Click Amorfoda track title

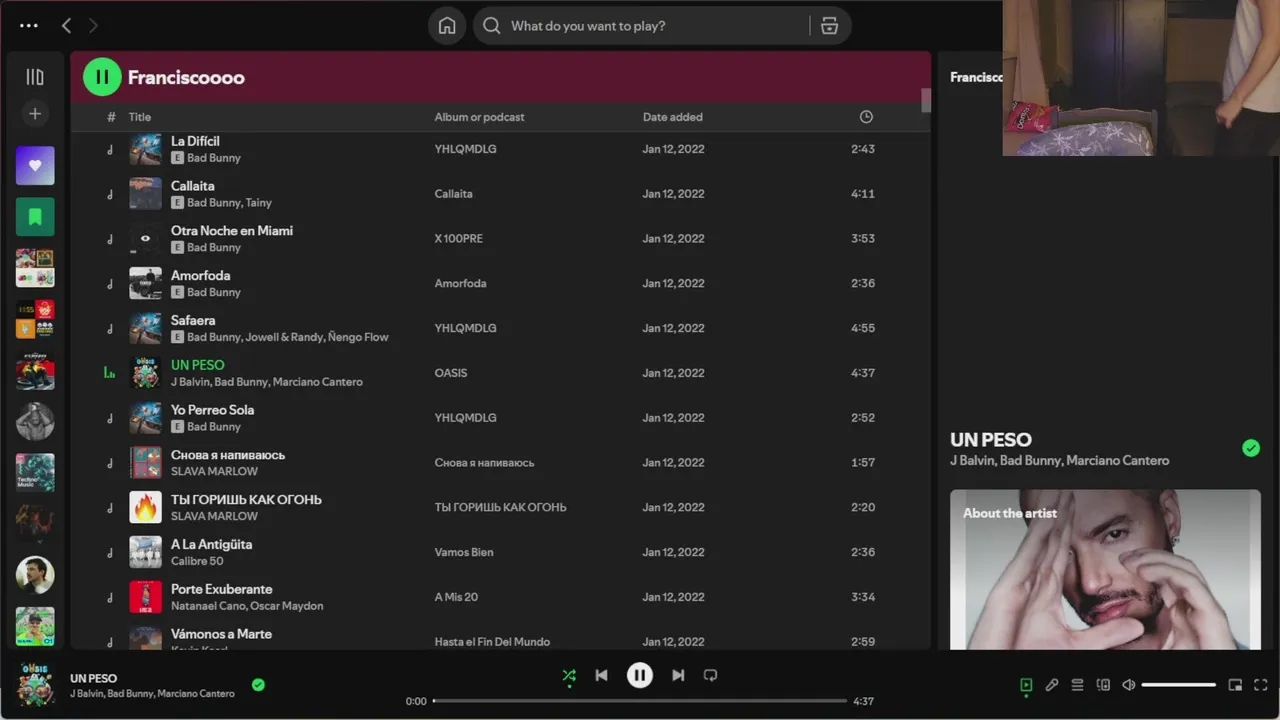(x=201, y=276)
